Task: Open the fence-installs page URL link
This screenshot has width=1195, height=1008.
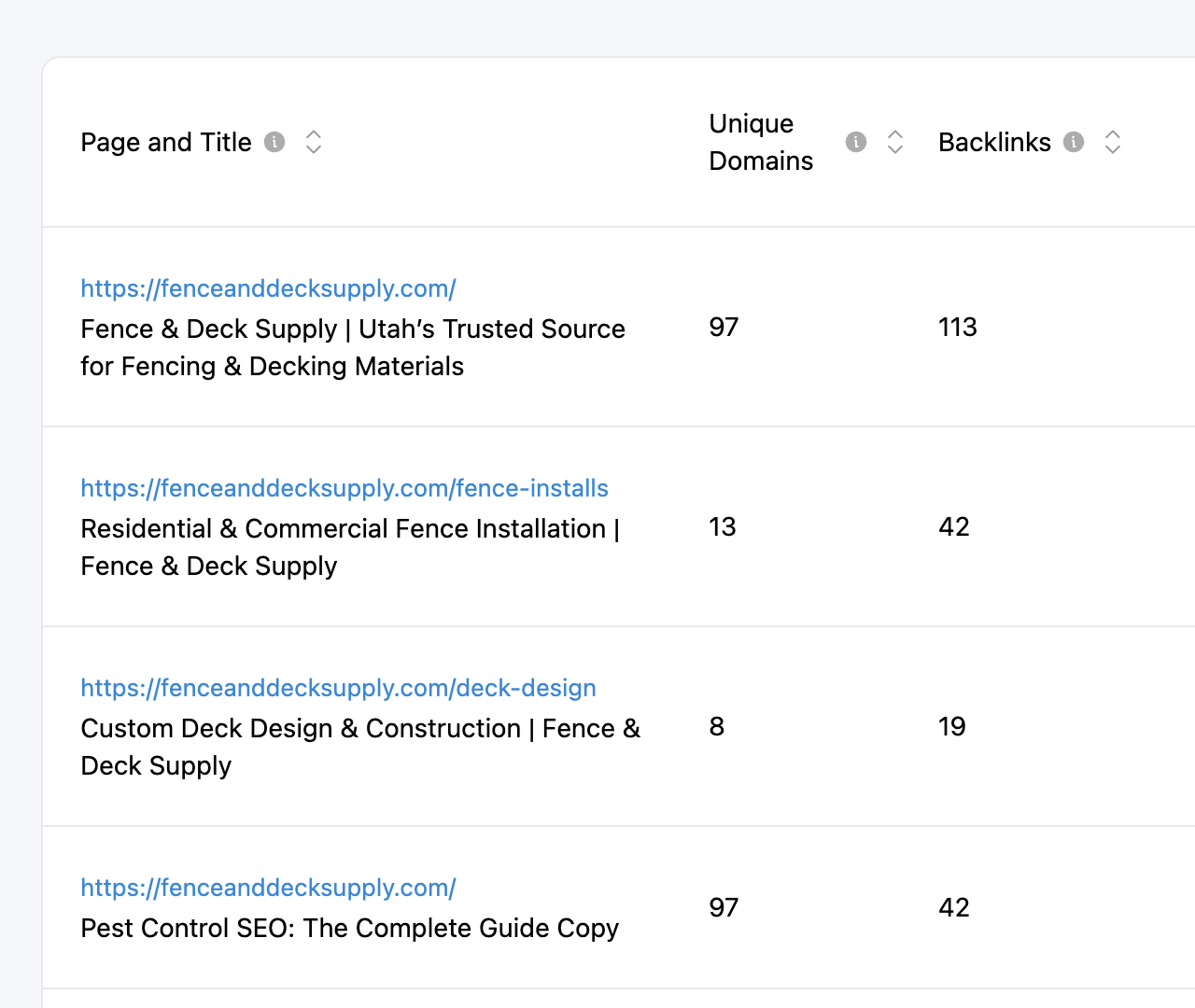Action: coord(344,488)
